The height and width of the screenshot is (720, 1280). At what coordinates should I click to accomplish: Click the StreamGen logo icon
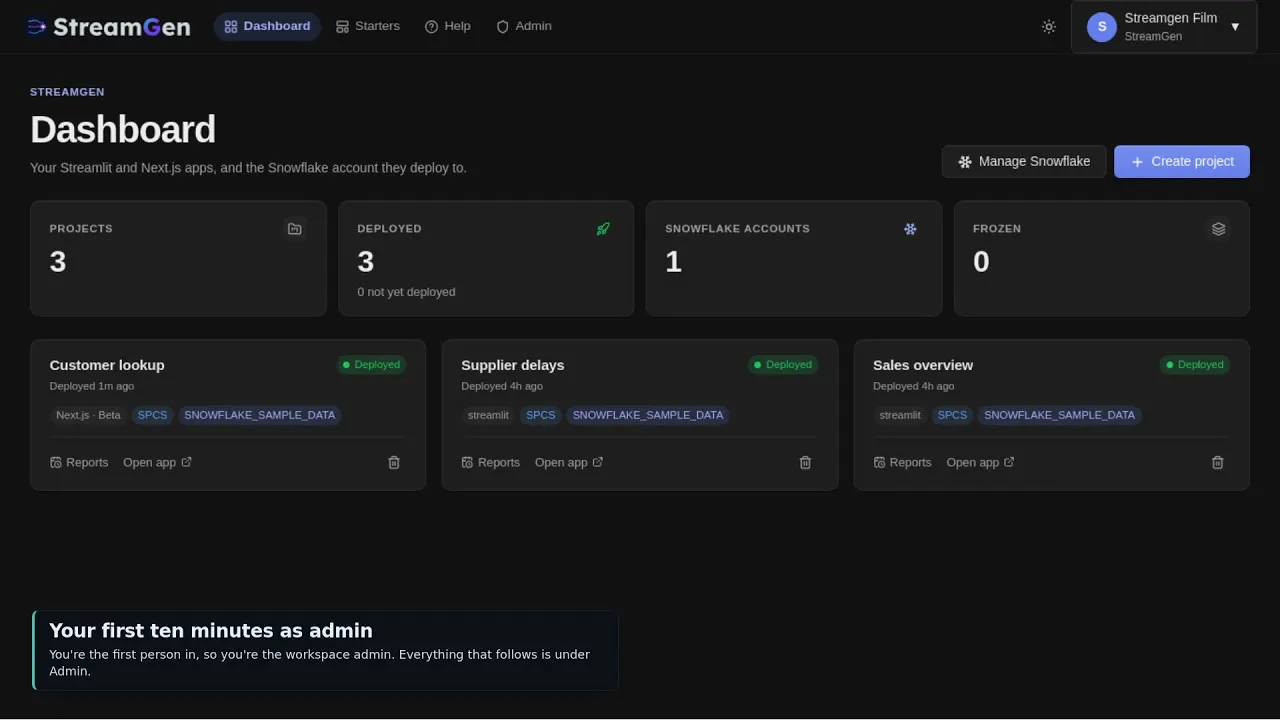(x=37, y=27)
